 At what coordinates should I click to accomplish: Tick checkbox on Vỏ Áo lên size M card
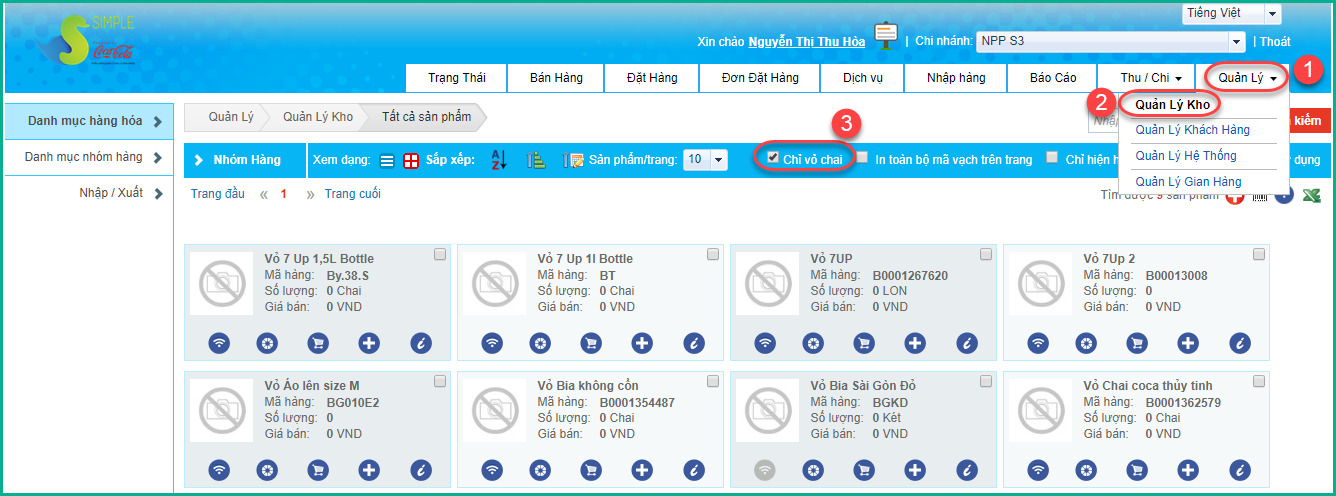point(440,382)
